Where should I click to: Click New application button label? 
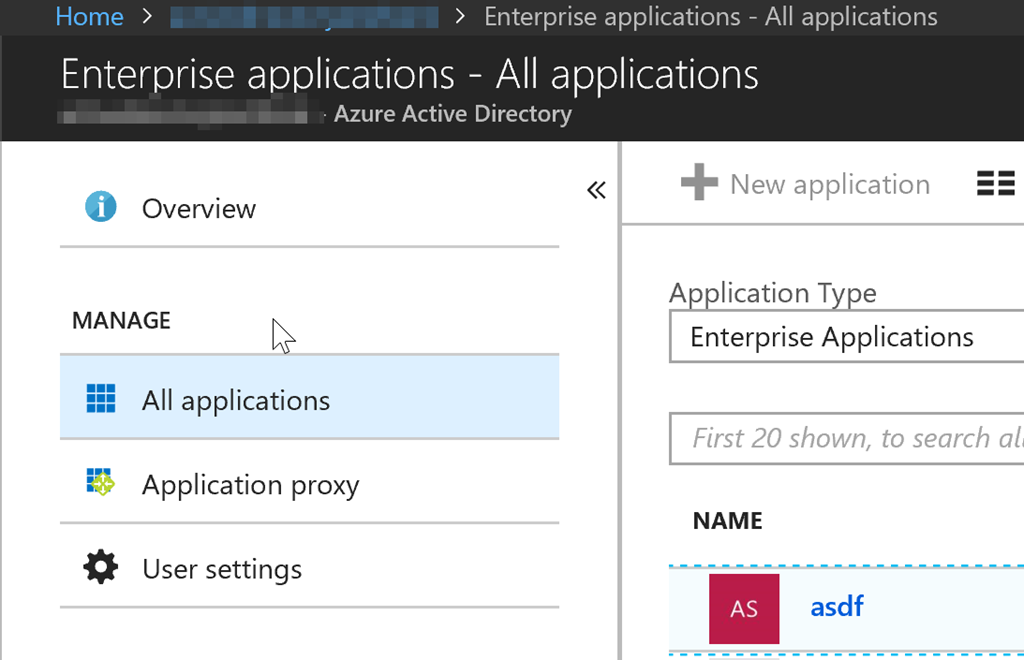(x=830, y=185)
